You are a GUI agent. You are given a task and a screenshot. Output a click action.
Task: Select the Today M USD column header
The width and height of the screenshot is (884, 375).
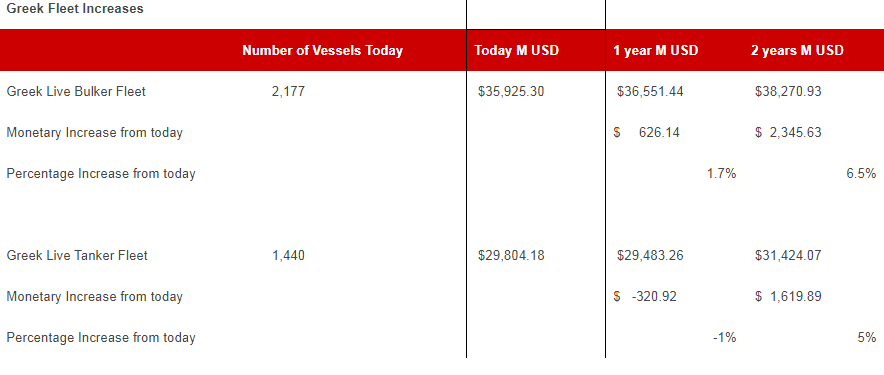click(516, 50)
